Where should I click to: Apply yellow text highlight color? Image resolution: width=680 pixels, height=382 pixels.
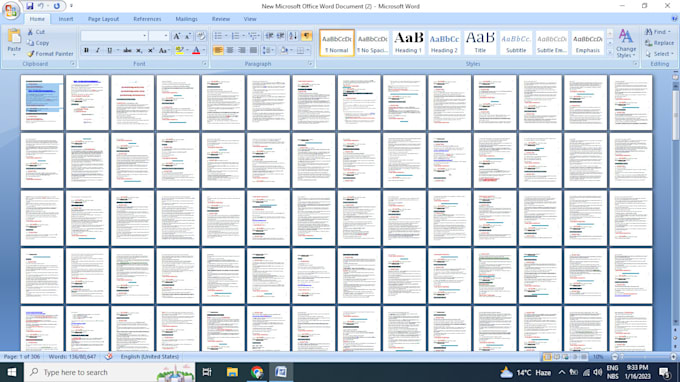coord(179,51)
